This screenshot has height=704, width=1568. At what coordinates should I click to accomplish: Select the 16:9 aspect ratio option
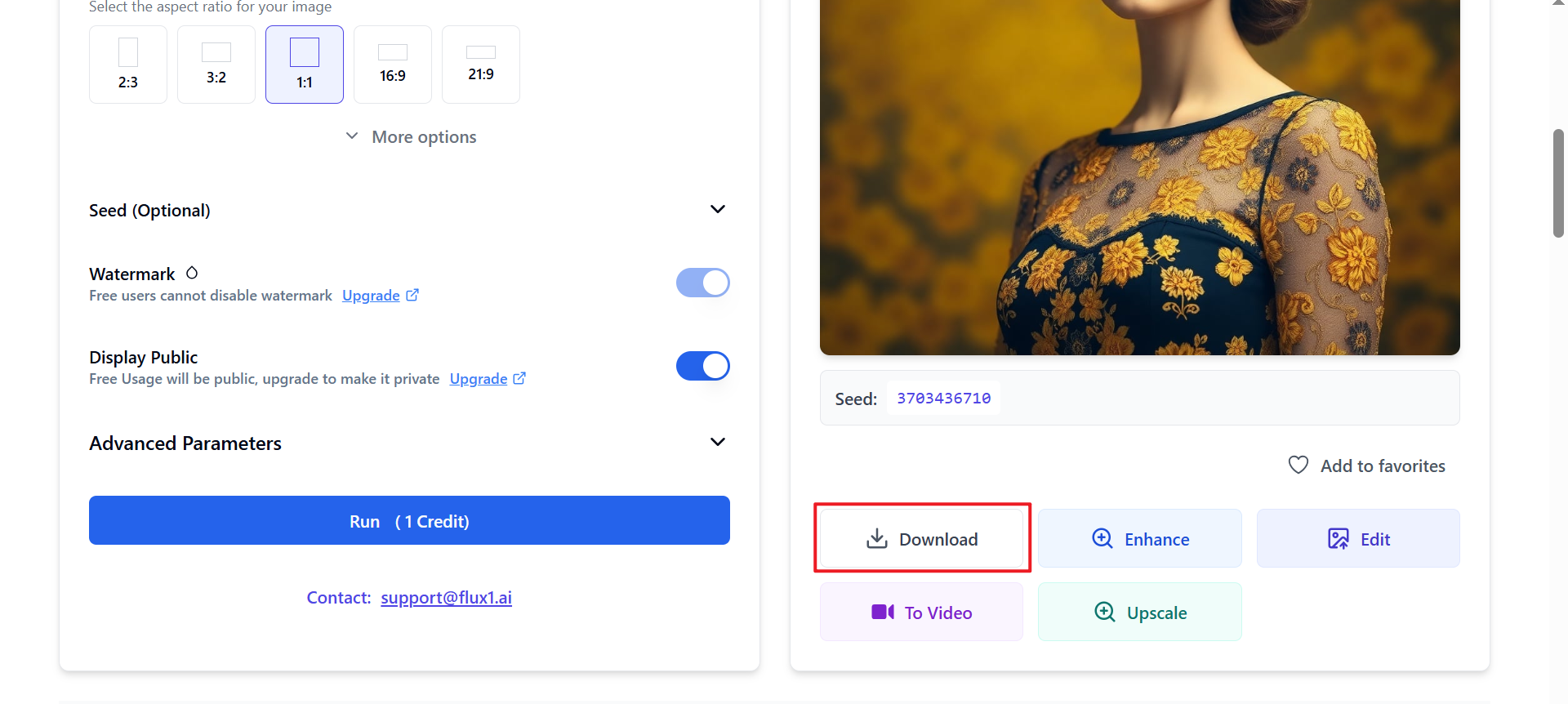click(x=393, y=65)
